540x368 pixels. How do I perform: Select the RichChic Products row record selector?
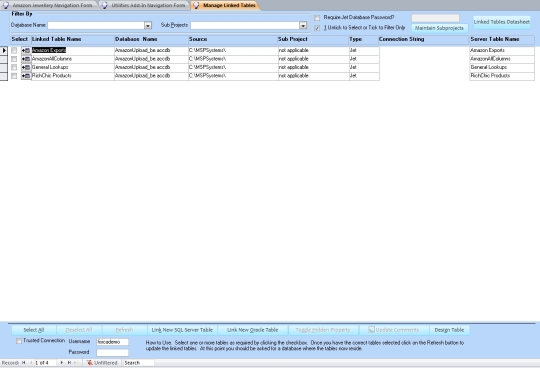[4, 76]
